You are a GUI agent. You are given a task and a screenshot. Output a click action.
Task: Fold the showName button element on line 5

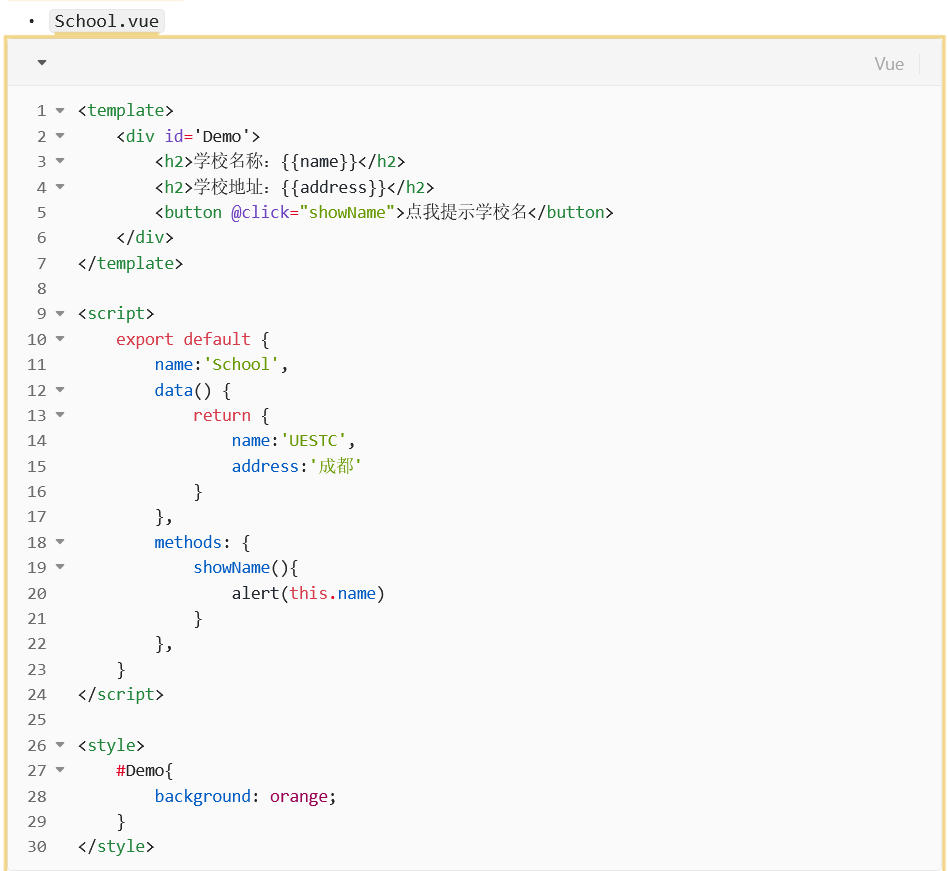pyautogui.click(x=60, y=212)
